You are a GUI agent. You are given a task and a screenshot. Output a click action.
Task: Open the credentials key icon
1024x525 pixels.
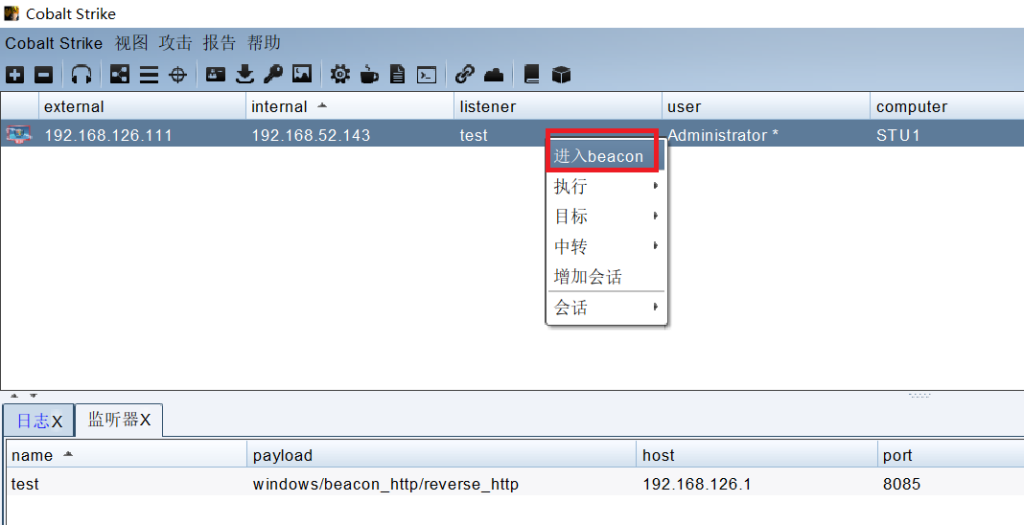(x=273, y=74)
